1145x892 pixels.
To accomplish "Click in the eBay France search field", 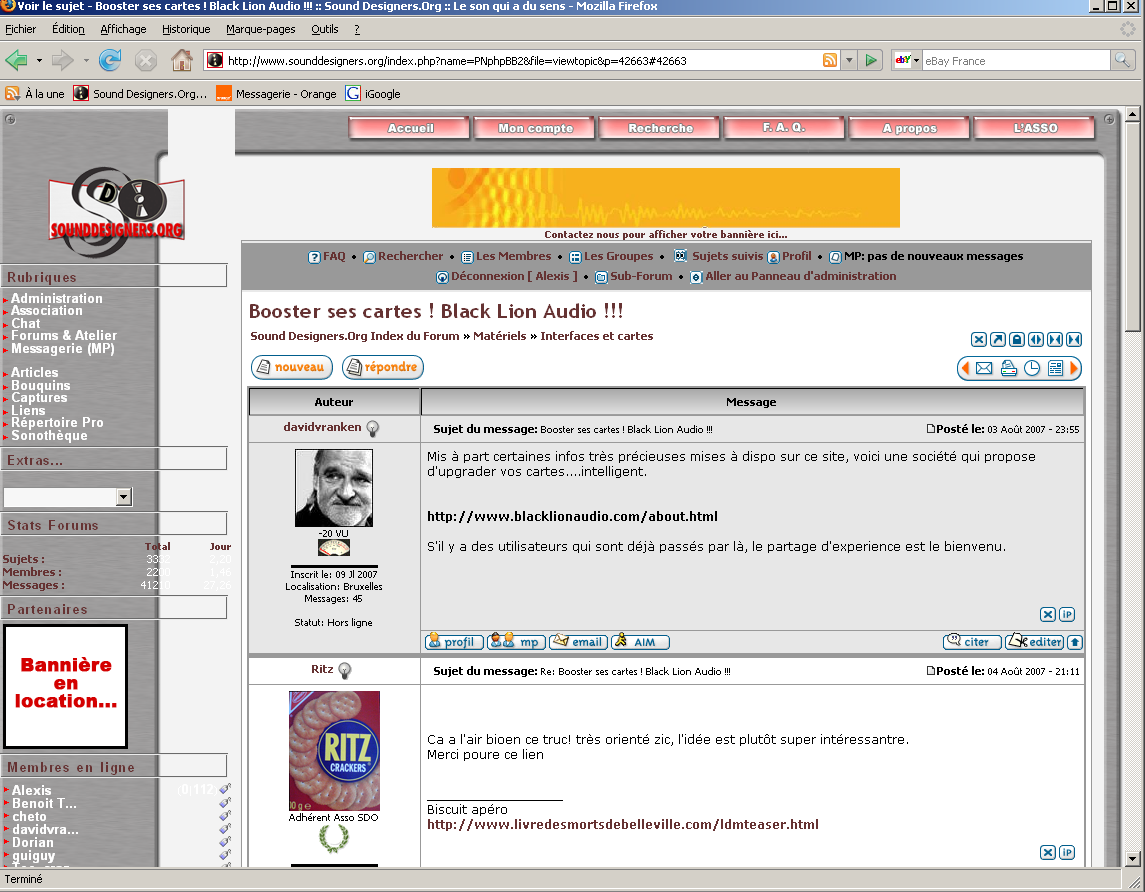I will (1014, 61).
